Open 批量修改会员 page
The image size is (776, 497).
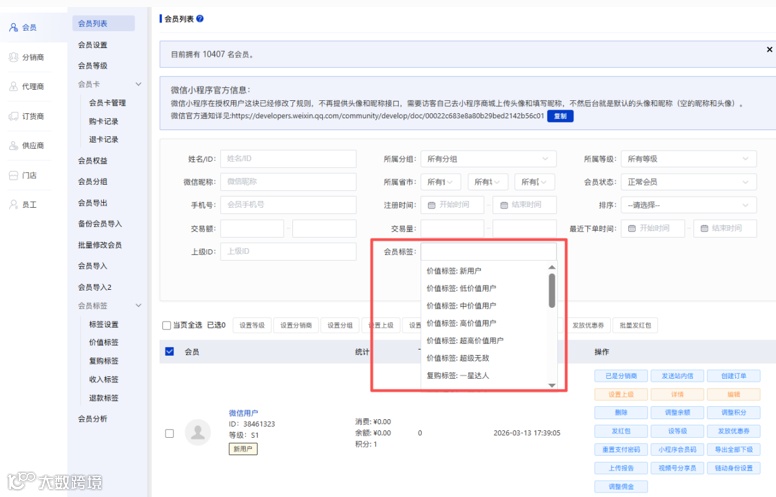99,245
